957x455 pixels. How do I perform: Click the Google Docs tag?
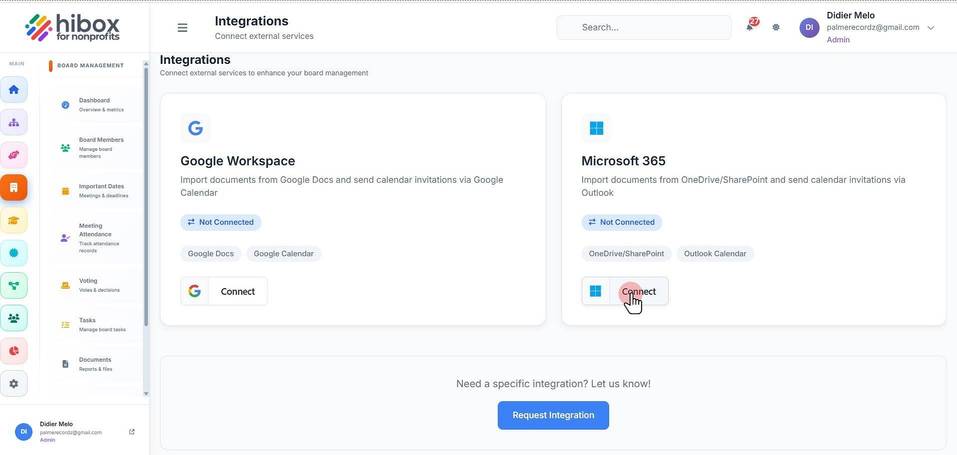(x=211, y=253)
